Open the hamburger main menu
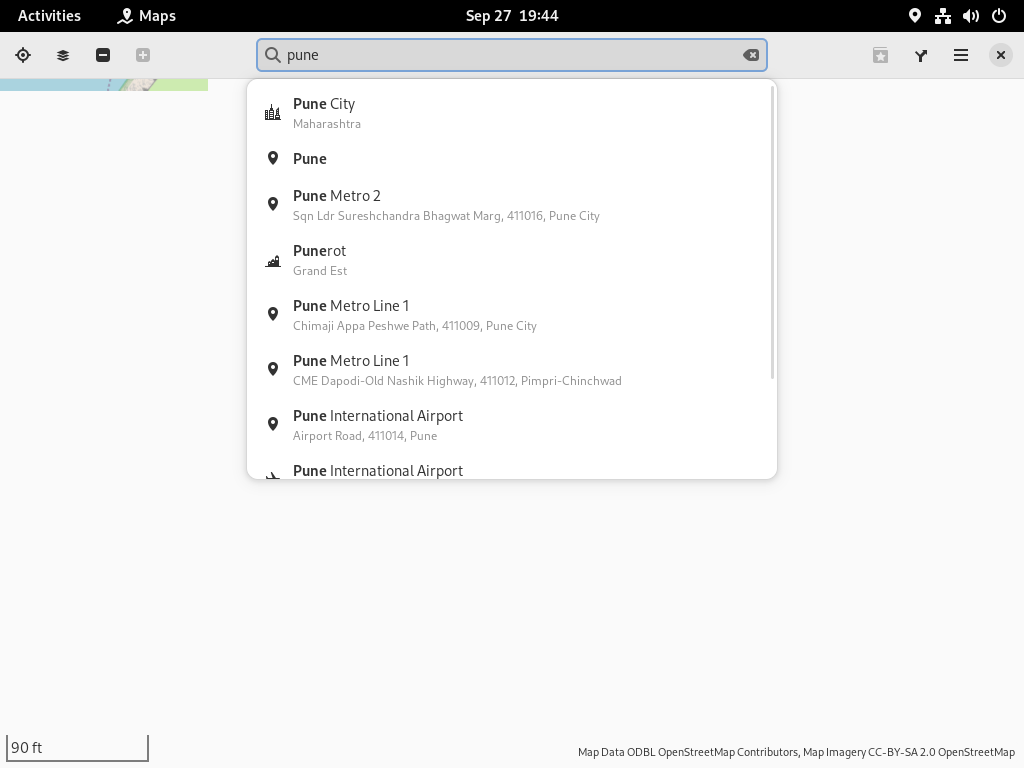The image size is (1024, 768). click(x=961, y=56)
